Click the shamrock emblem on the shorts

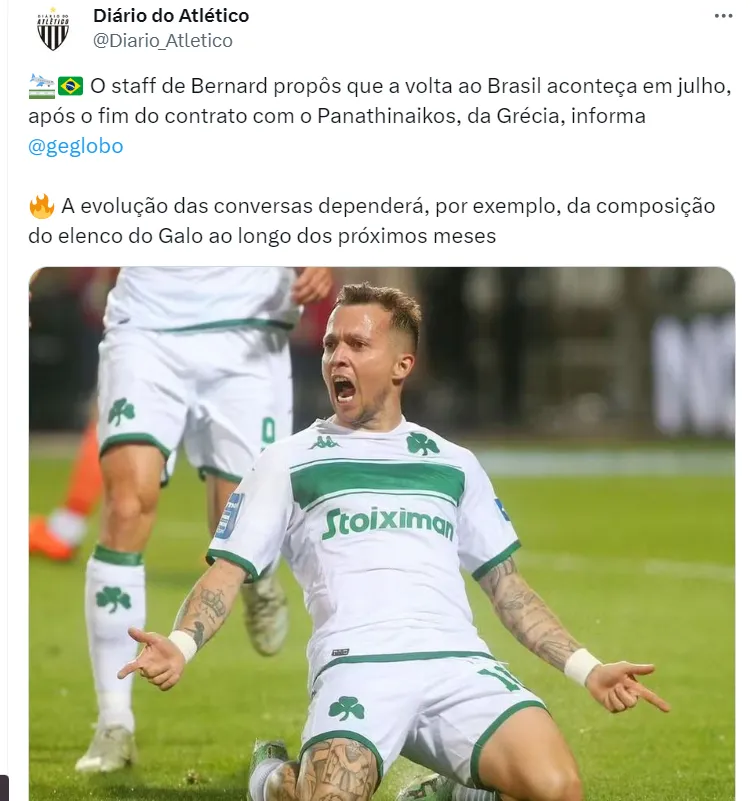point(346,709)
